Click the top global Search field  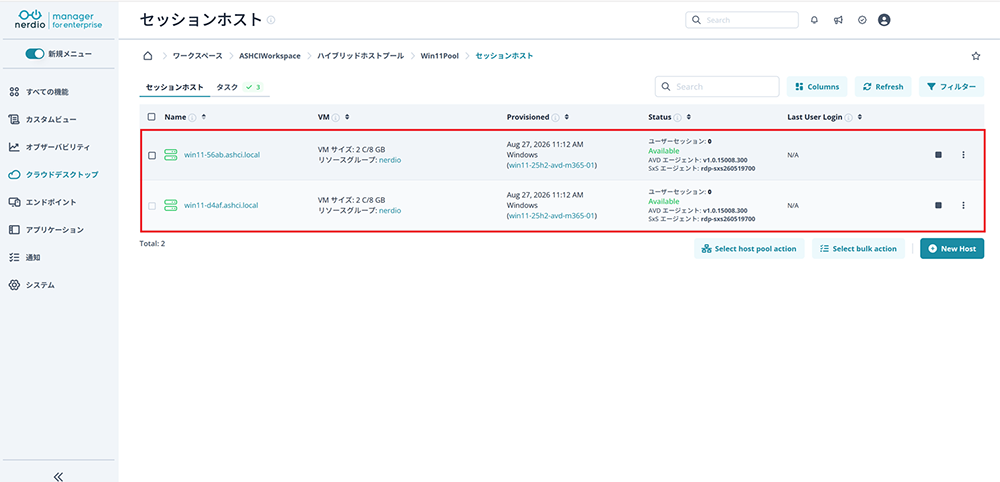point(742,20)
